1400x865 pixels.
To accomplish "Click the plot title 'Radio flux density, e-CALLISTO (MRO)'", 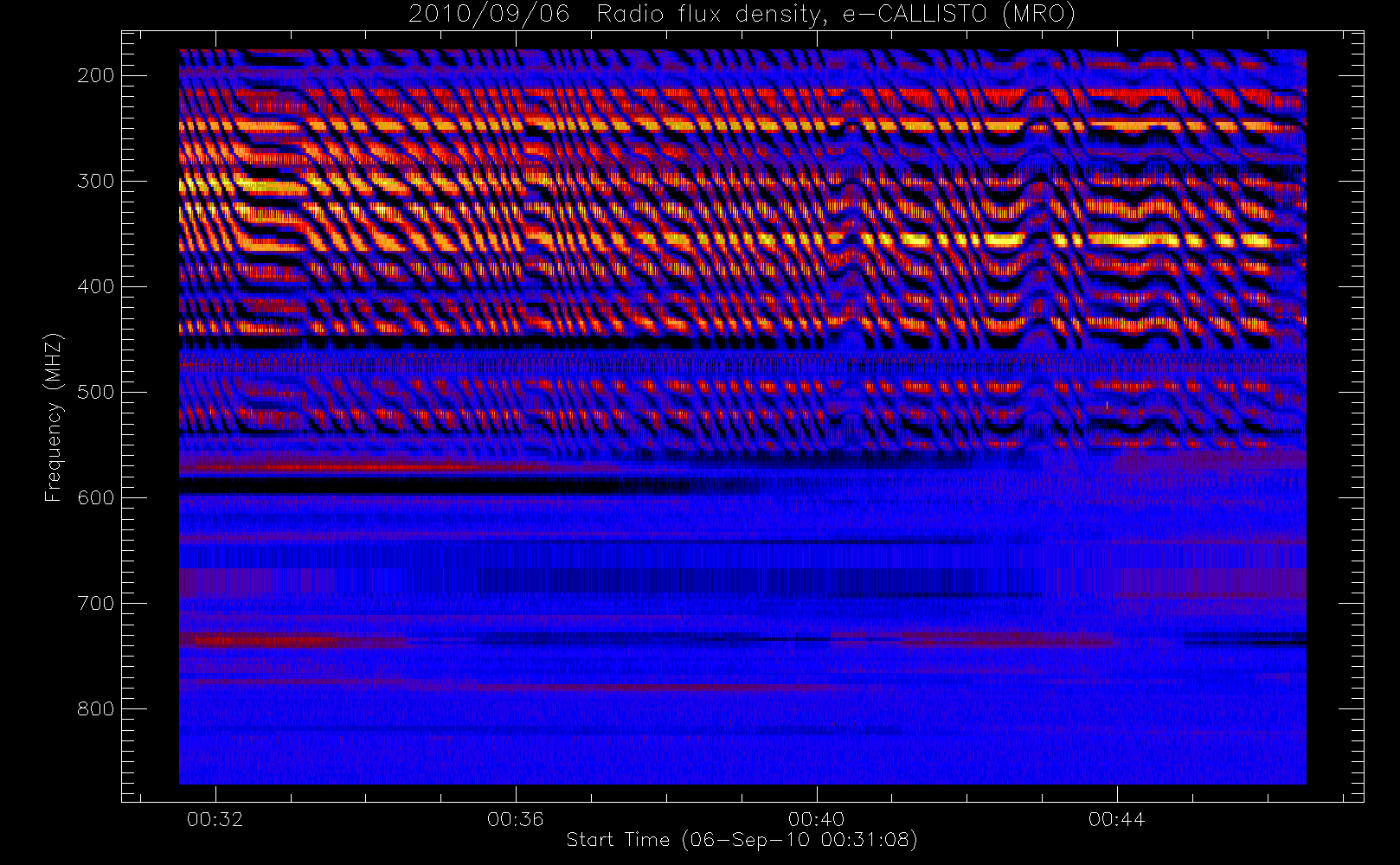I will pyautogui.click(x=836, y=15).
